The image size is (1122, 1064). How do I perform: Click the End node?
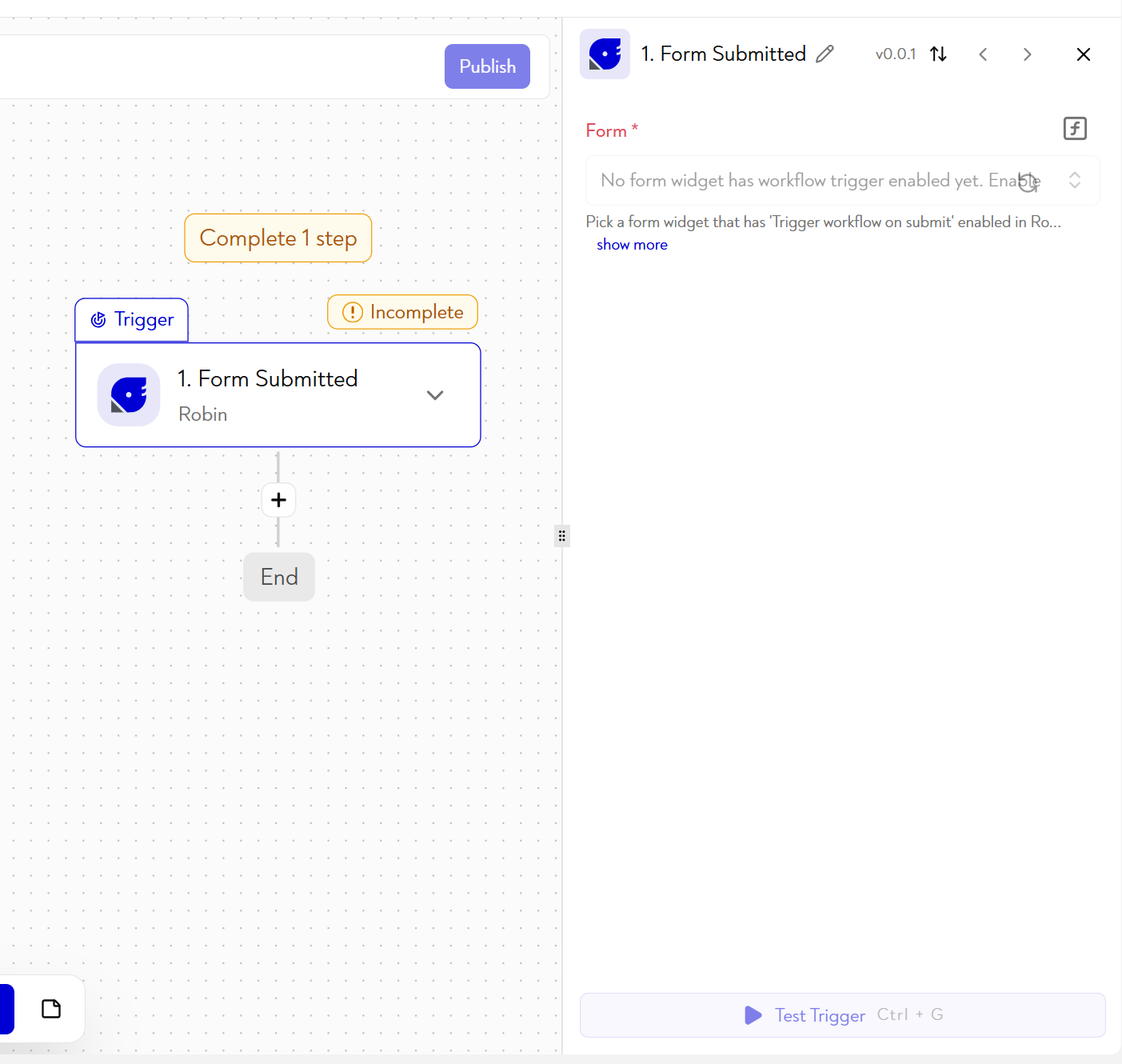tap(279, 577)
